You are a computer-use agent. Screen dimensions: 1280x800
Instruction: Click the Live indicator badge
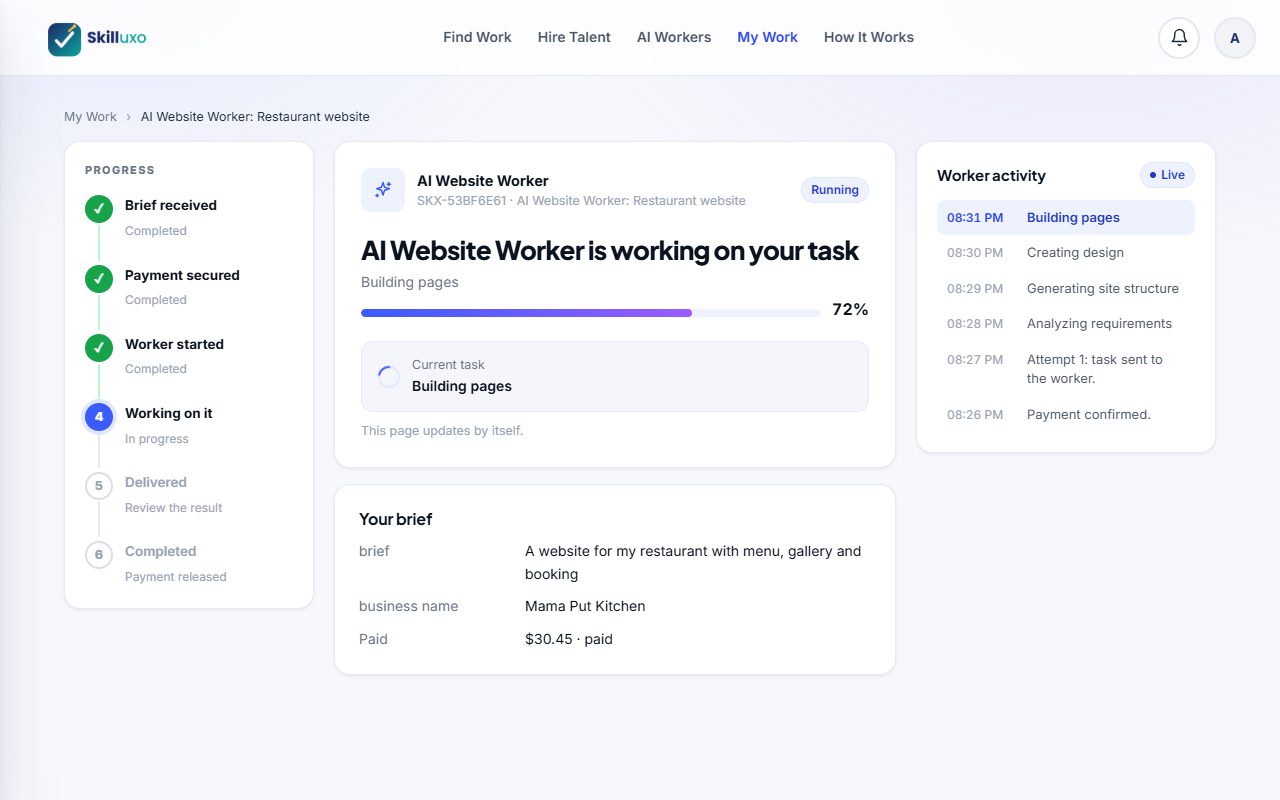pyautogui.click(x=1167, y=175)
